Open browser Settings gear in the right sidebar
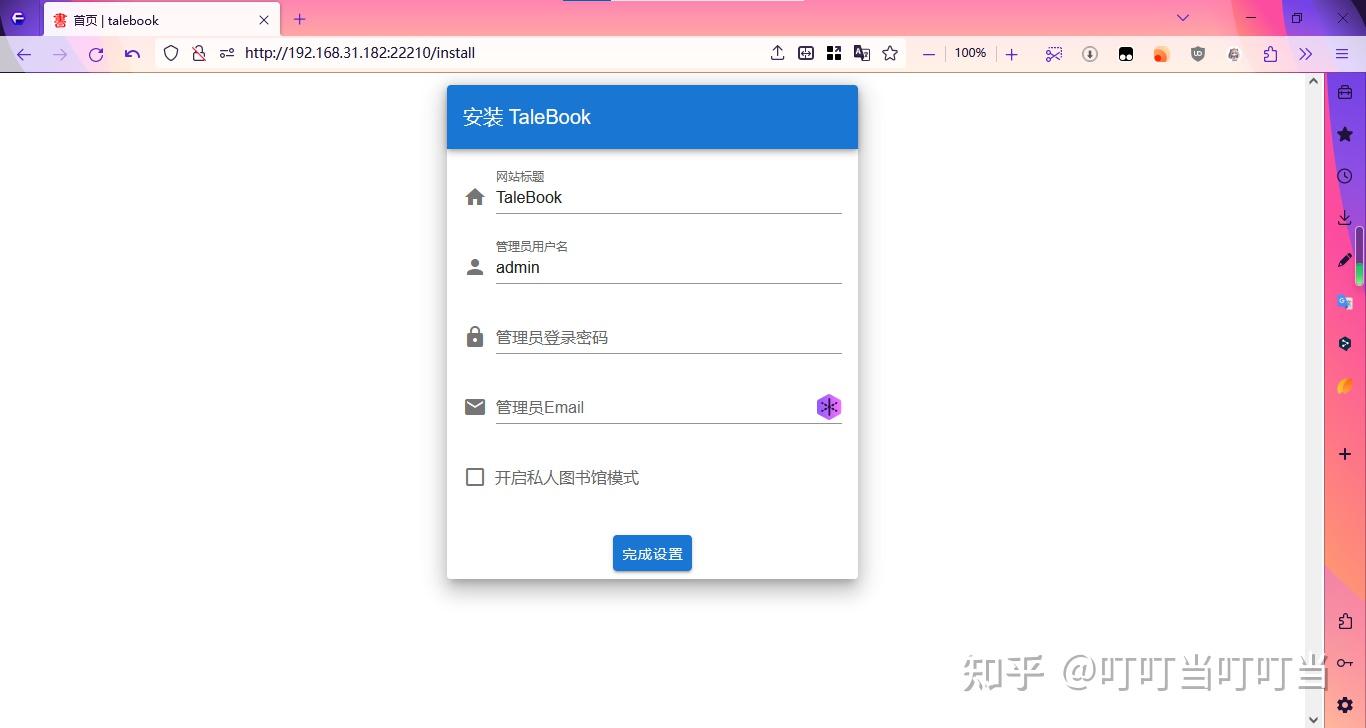 click(1345, 704)
